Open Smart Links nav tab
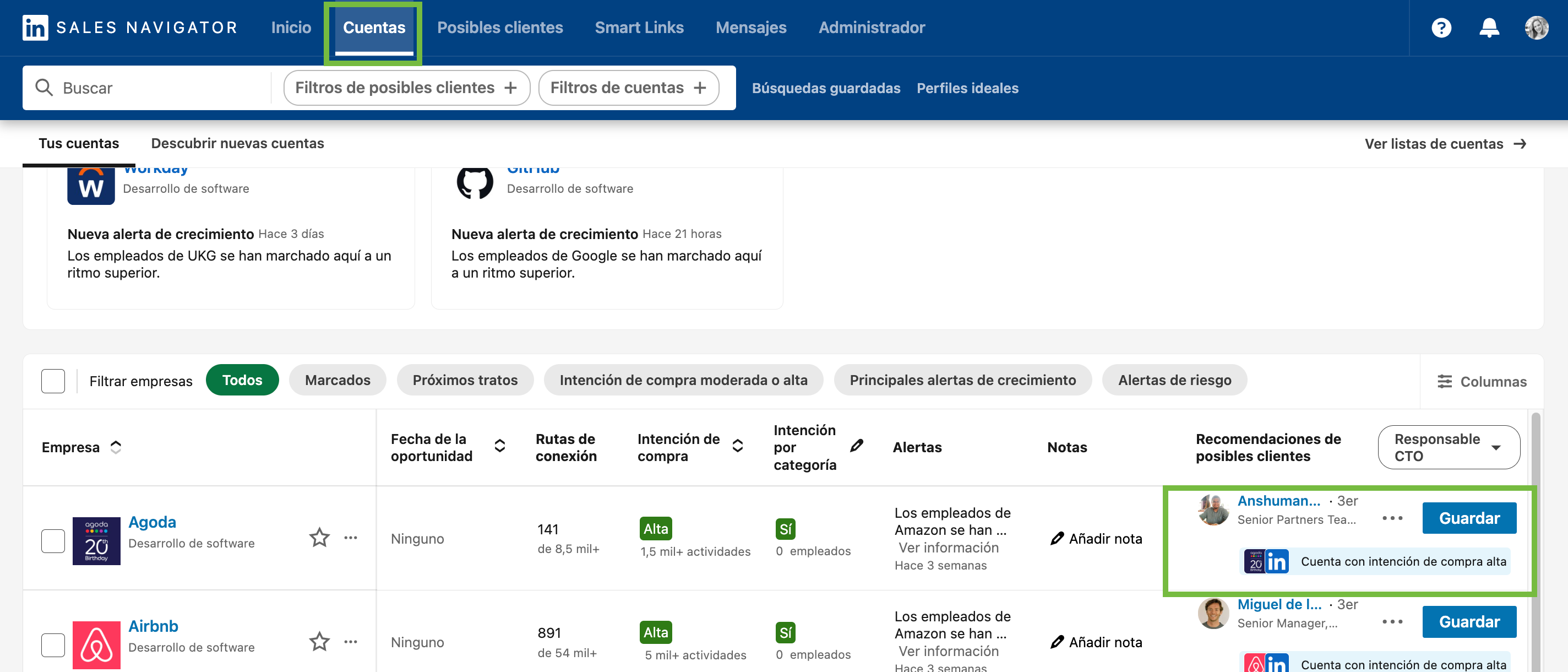The width and height of the screenshot is (1568, 672). pos(639,28)
